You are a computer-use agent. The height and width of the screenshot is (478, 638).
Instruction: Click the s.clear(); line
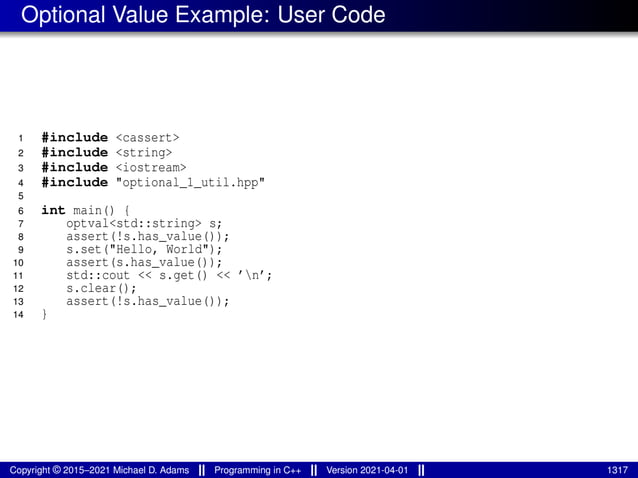pos(101,288)
